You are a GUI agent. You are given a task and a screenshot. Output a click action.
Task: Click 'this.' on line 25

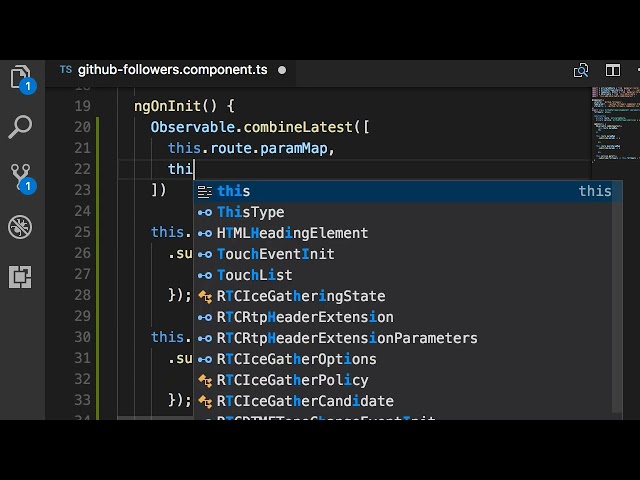point(171,232)
